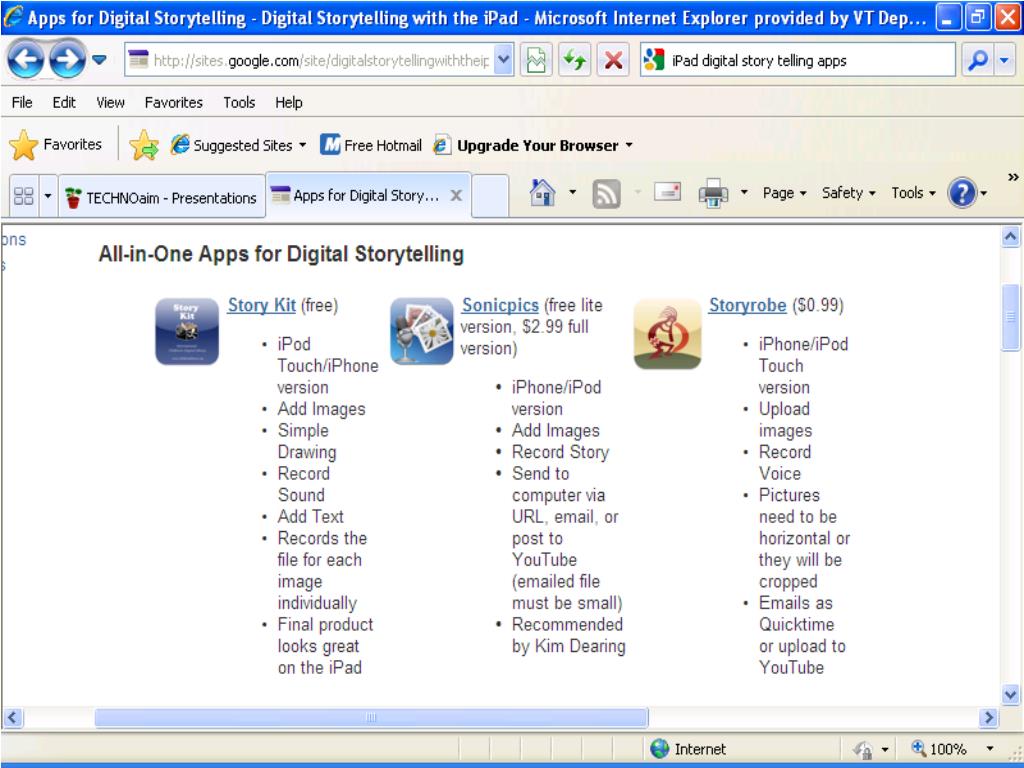The image size is (1024, 768).
Task: Open a new blank tab
Action: pyautogui.click(x=490, y=196)
